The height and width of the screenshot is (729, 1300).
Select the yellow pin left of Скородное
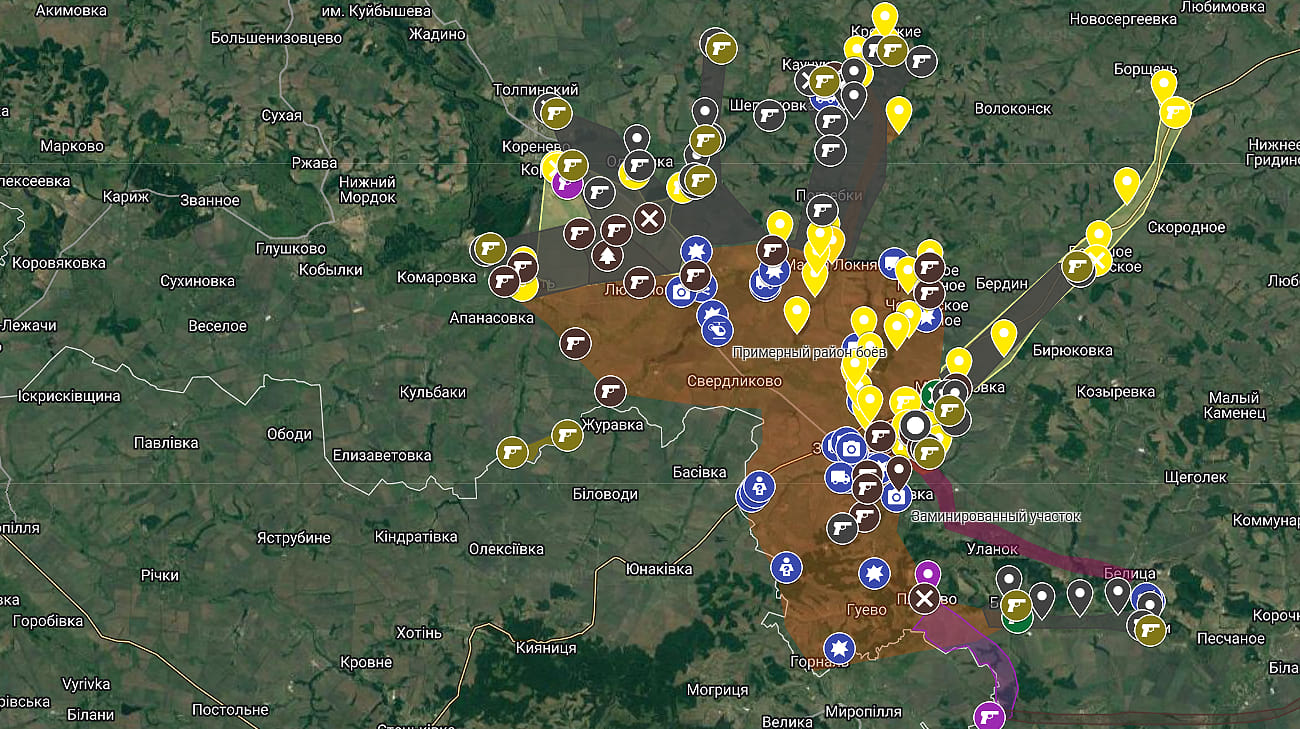(x=1127, y=183)
